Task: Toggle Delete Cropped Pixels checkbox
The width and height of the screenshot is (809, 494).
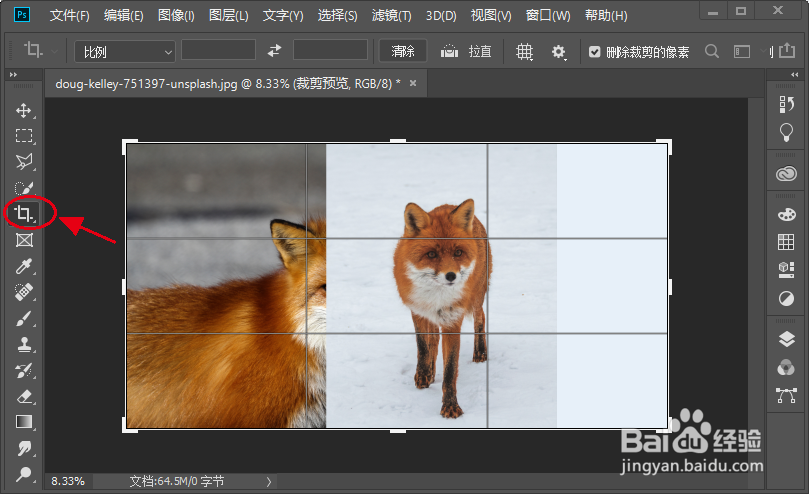Action: click(x=595, y=52)
